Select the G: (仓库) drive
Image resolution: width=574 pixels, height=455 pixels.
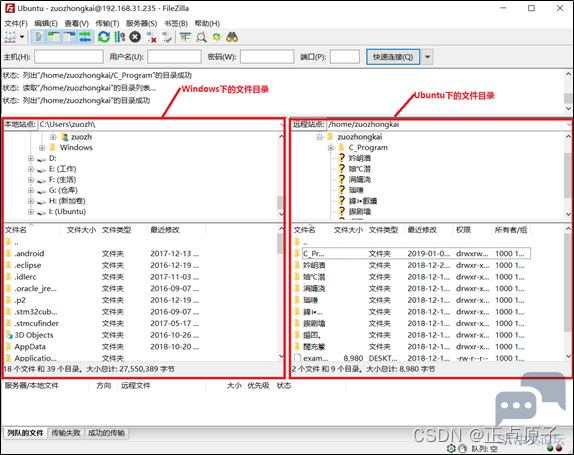[63, 190]
